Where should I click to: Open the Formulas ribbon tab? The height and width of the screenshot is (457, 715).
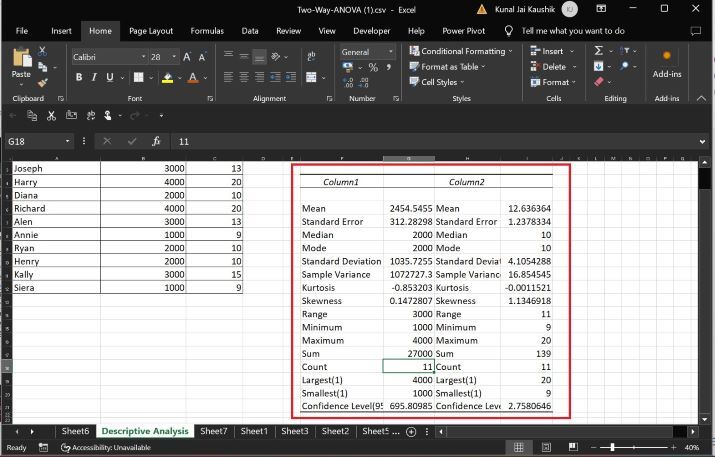[207, 31]
